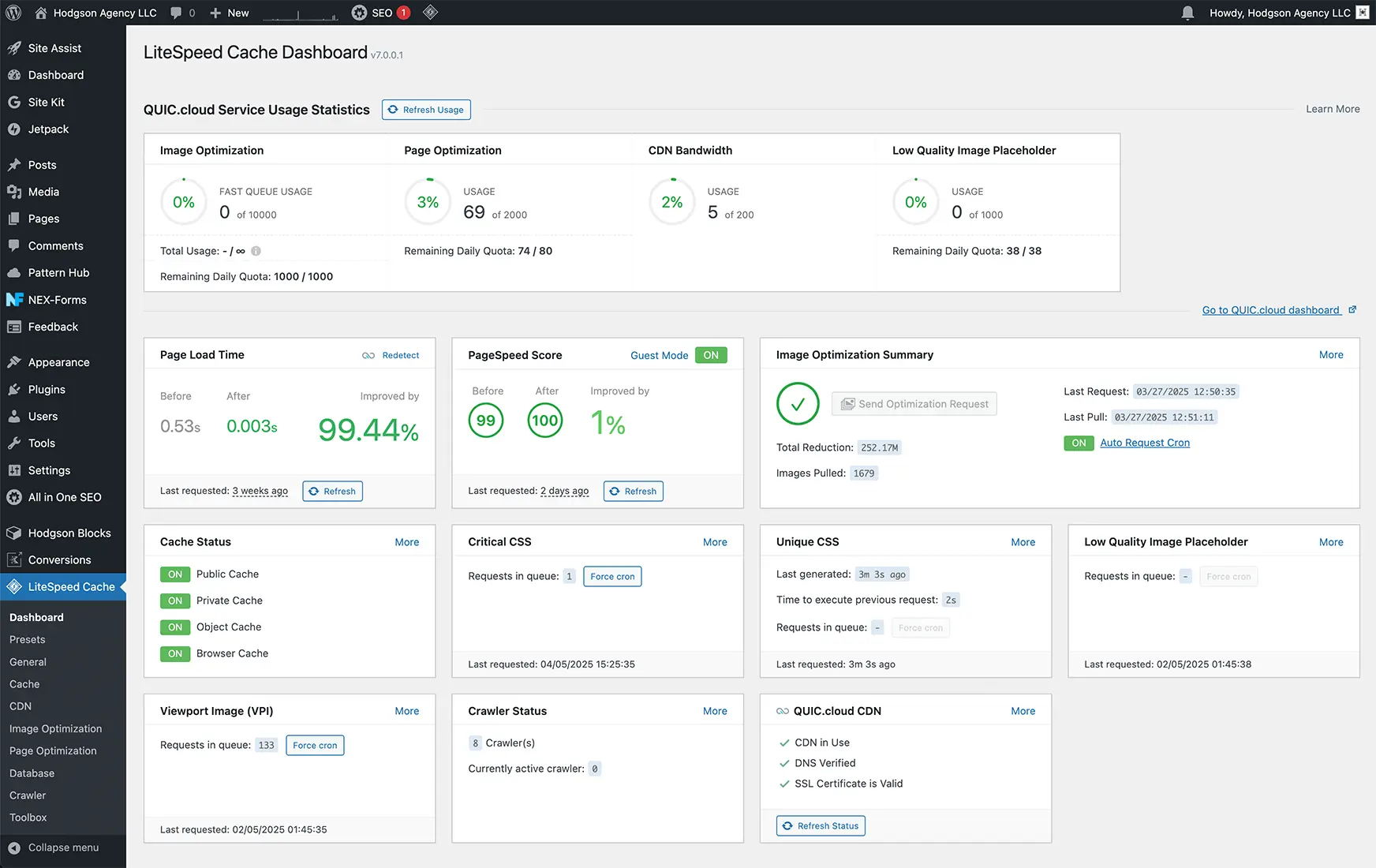This screenshot has height=868, width=1376.
Task: Open the SEO gear icon in admin bar
Action: [x=359, y=13]
